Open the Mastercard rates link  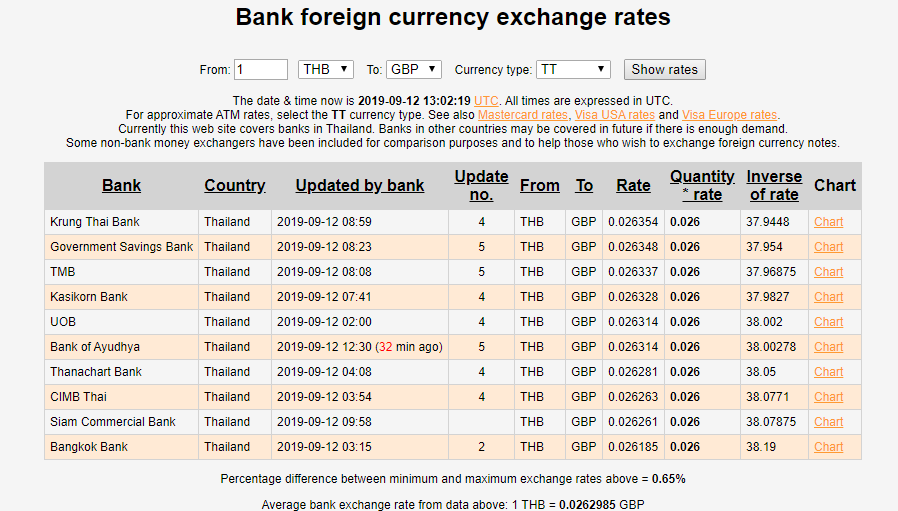tap(523, 115)
